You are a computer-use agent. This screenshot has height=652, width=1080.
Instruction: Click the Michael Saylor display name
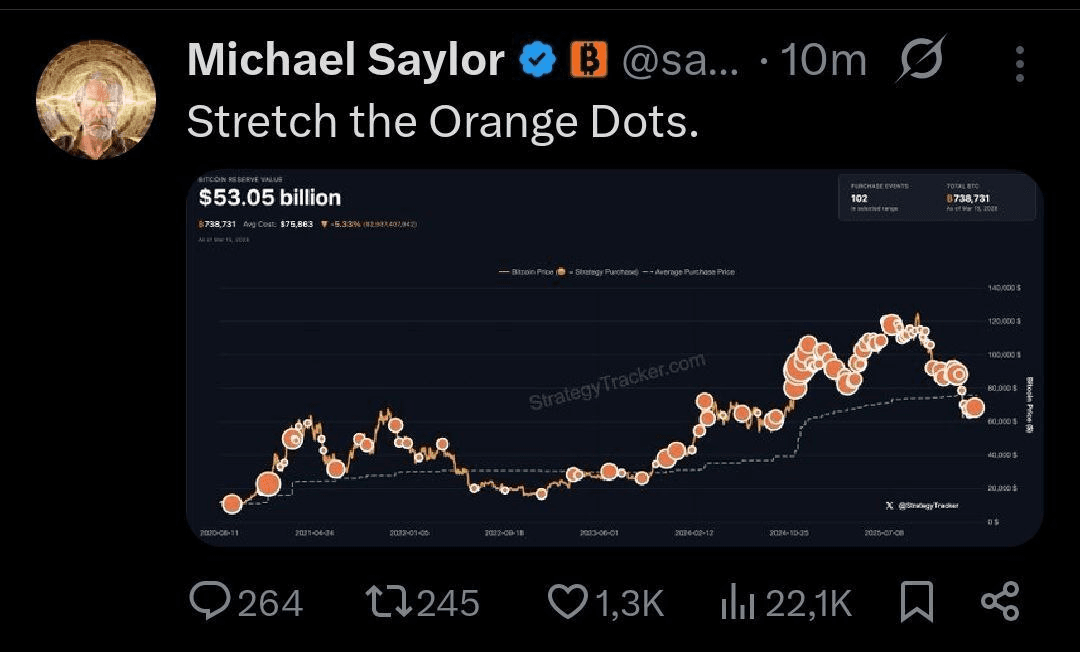click(x=345, y=62)
